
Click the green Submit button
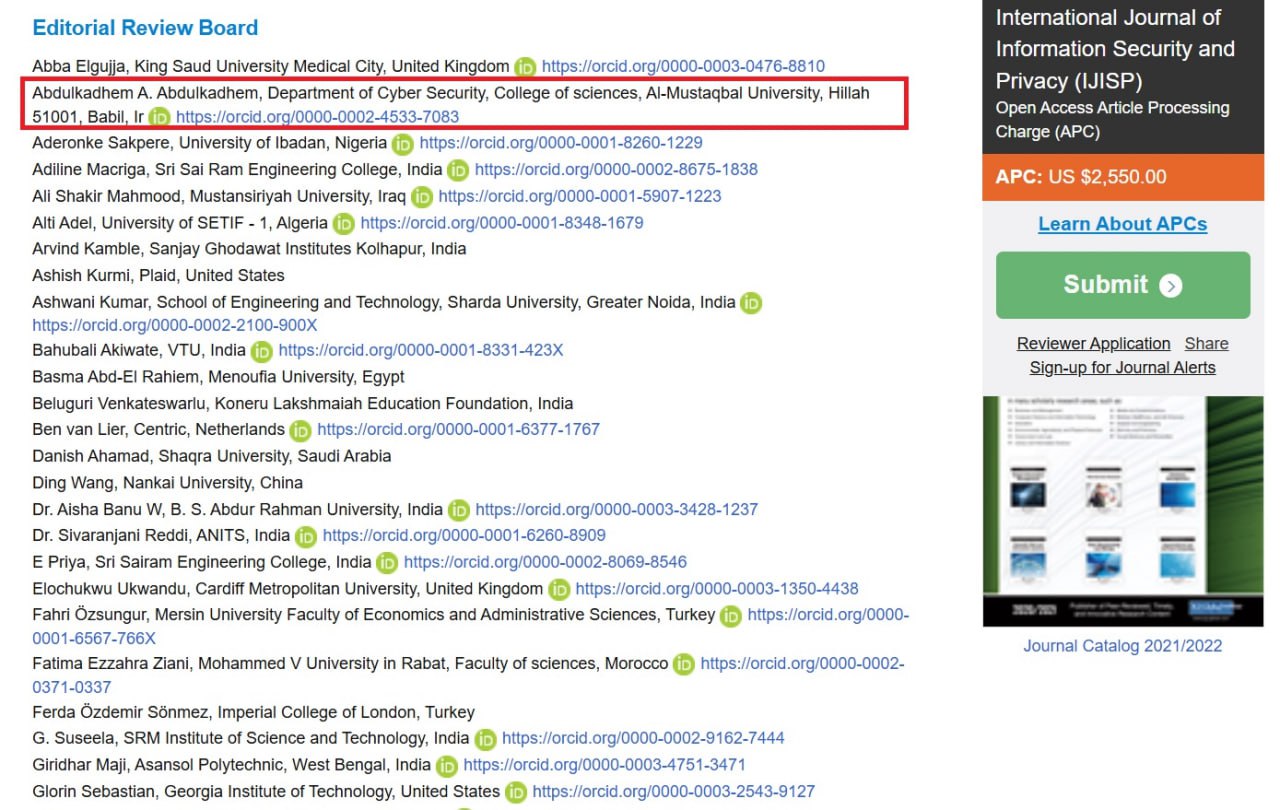click(1123, 285)
